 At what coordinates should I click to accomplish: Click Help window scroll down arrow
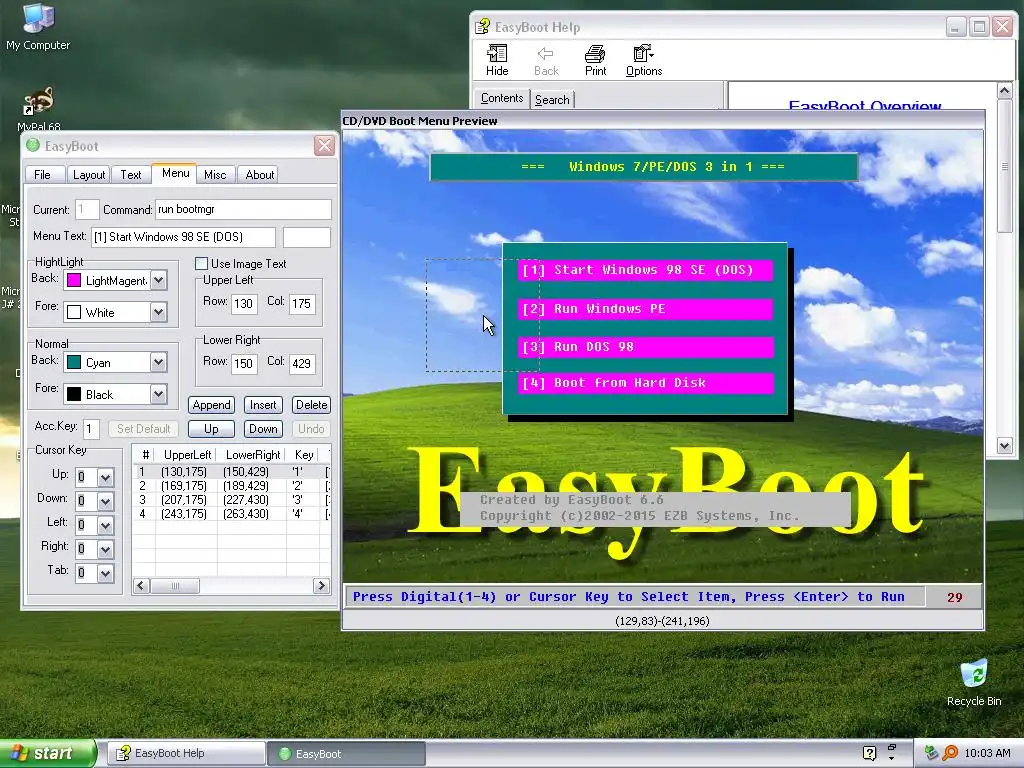coord(1004,446)
